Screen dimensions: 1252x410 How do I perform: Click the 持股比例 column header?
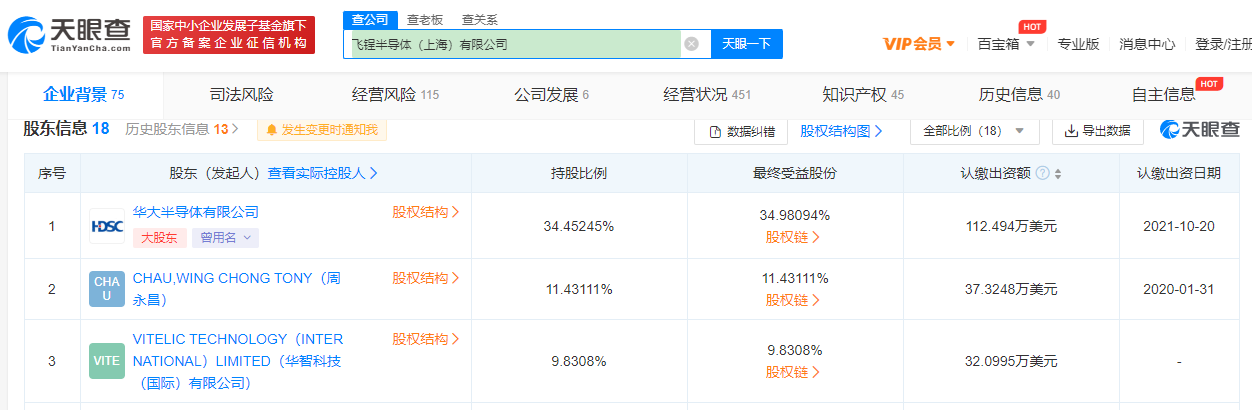(x=578, y=173)
